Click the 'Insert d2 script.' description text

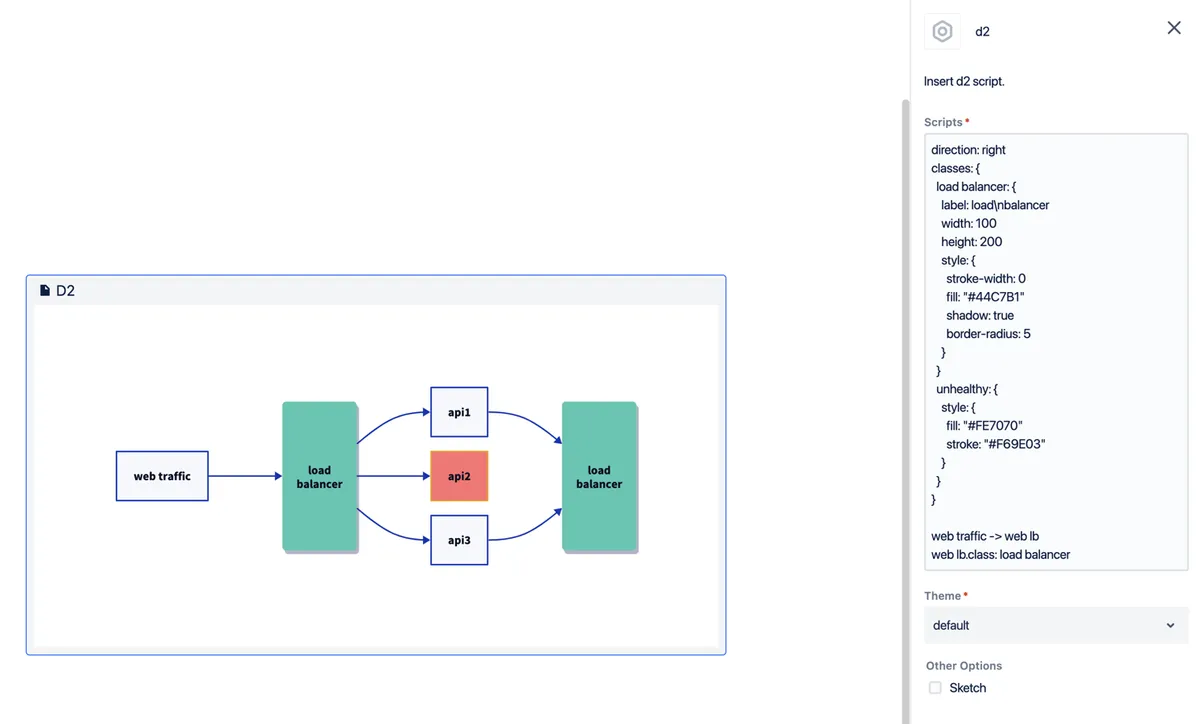(964, 81)
